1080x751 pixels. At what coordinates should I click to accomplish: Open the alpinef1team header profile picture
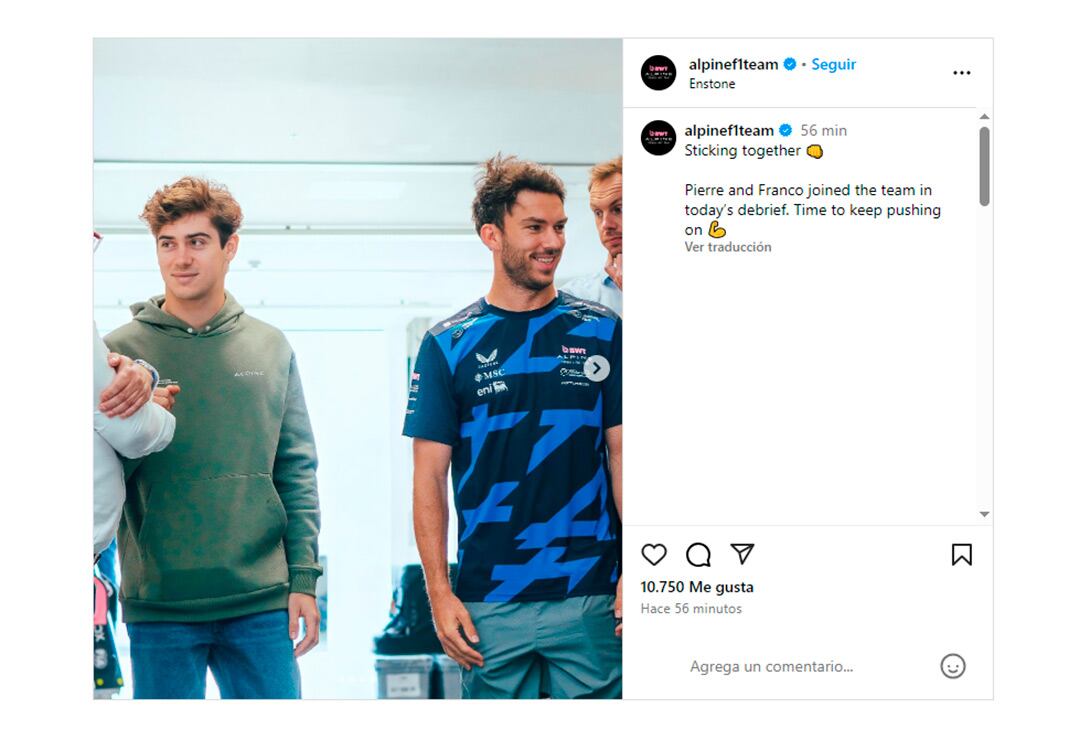tap(658, 73)
